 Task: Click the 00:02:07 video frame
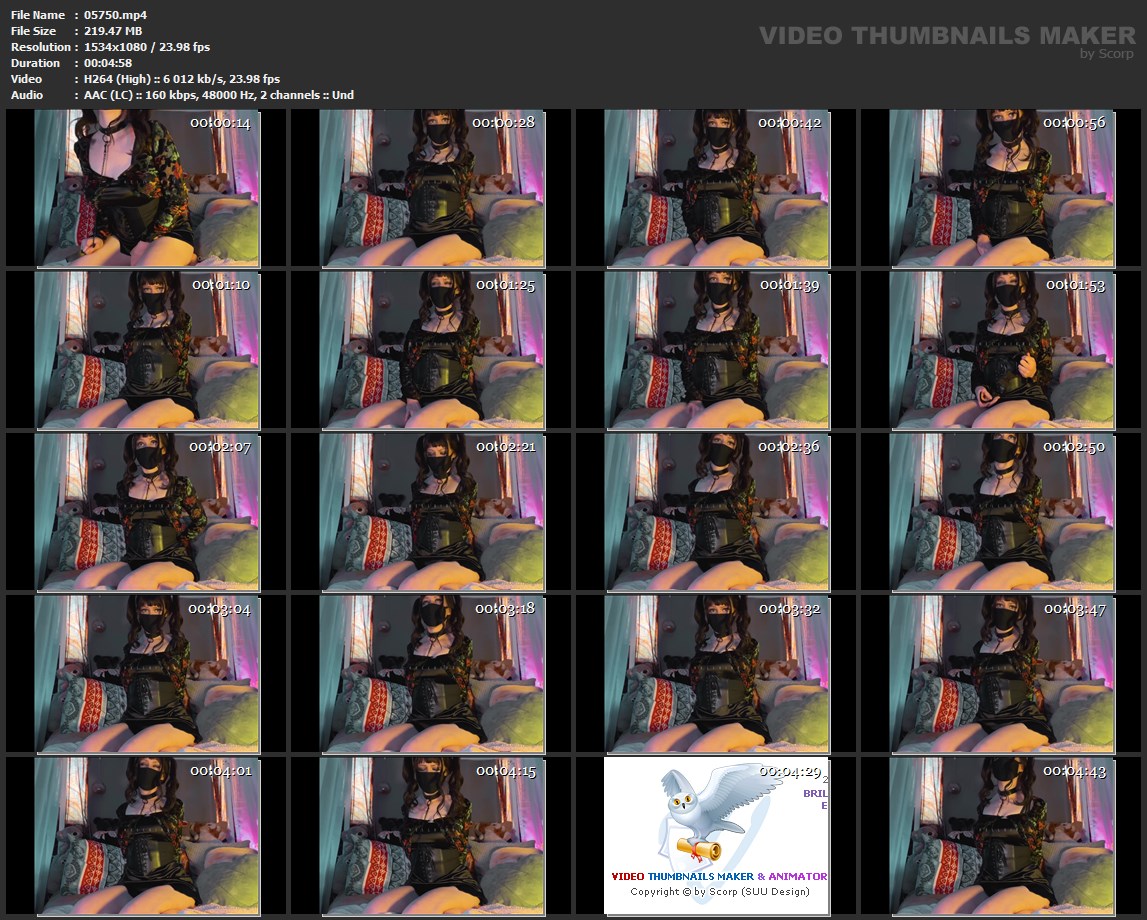pyautogui.click(x=146, y=512)
